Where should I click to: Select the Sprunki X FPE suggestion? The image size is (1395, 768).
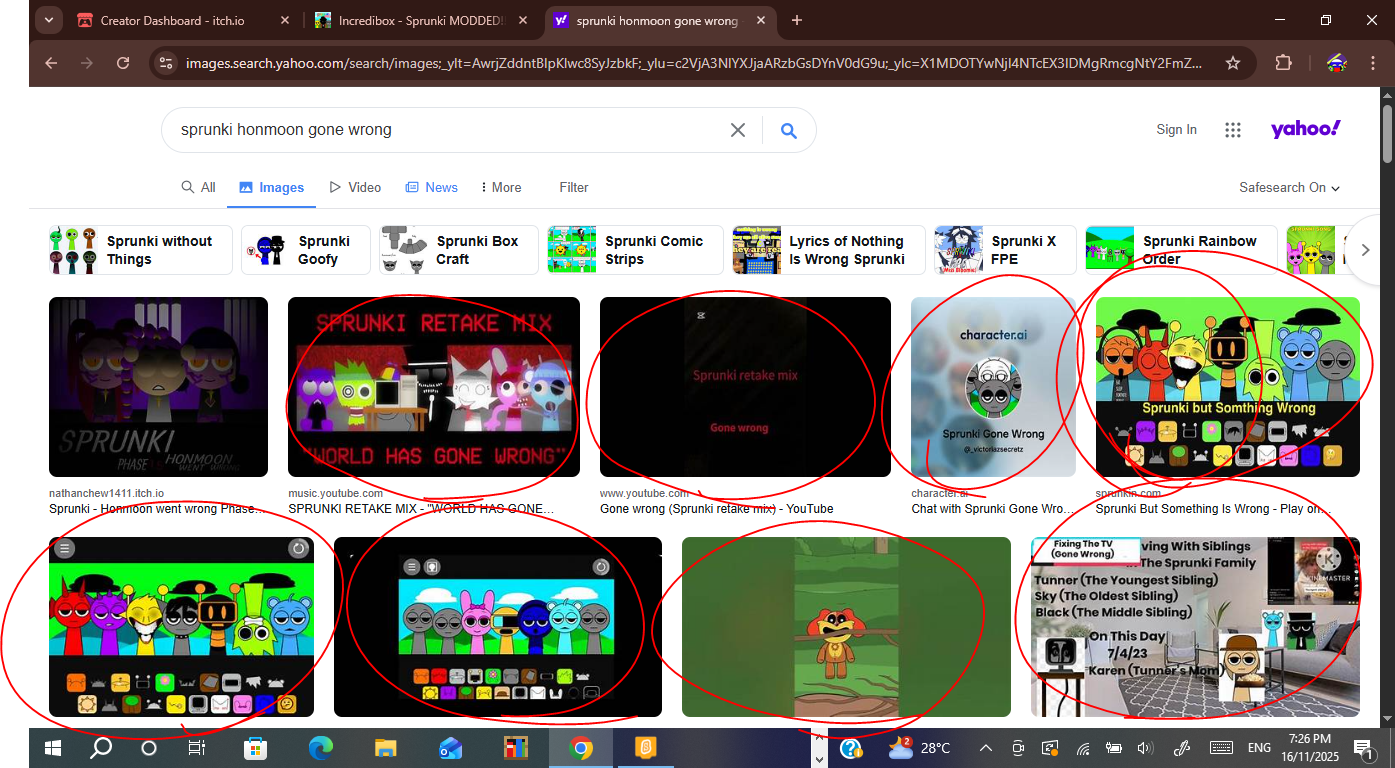tap(1005, 250)
